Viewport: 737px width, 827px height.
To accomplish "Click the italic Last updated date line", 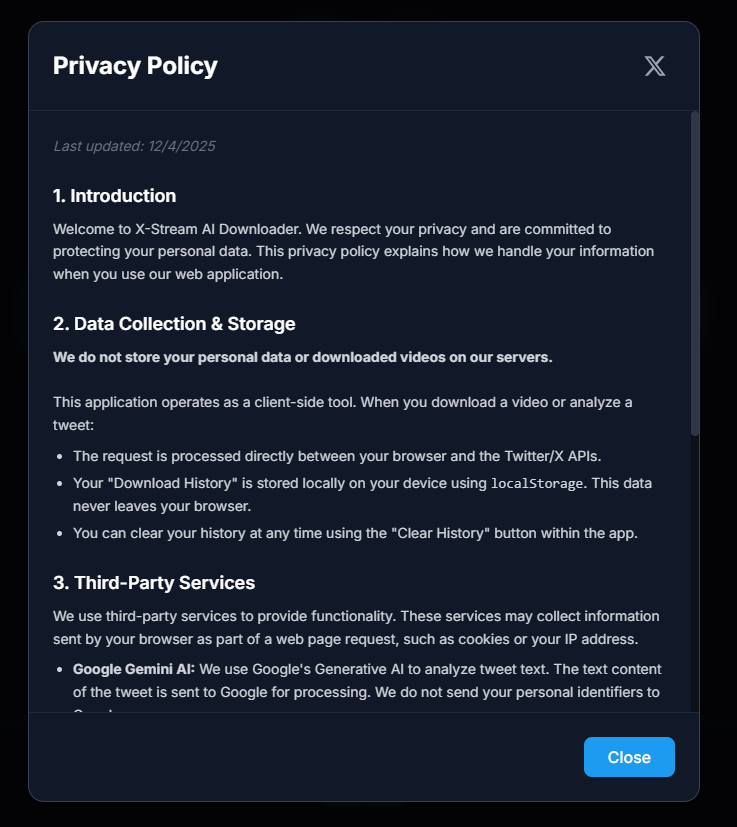I will (135, 146).
